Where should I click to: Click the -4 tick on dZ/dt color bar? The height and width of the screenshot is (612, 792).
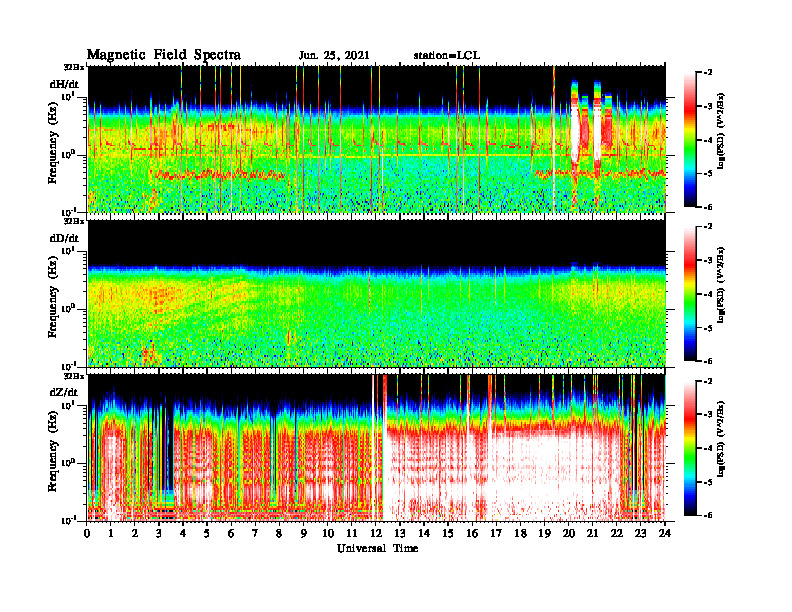[708, 448]
